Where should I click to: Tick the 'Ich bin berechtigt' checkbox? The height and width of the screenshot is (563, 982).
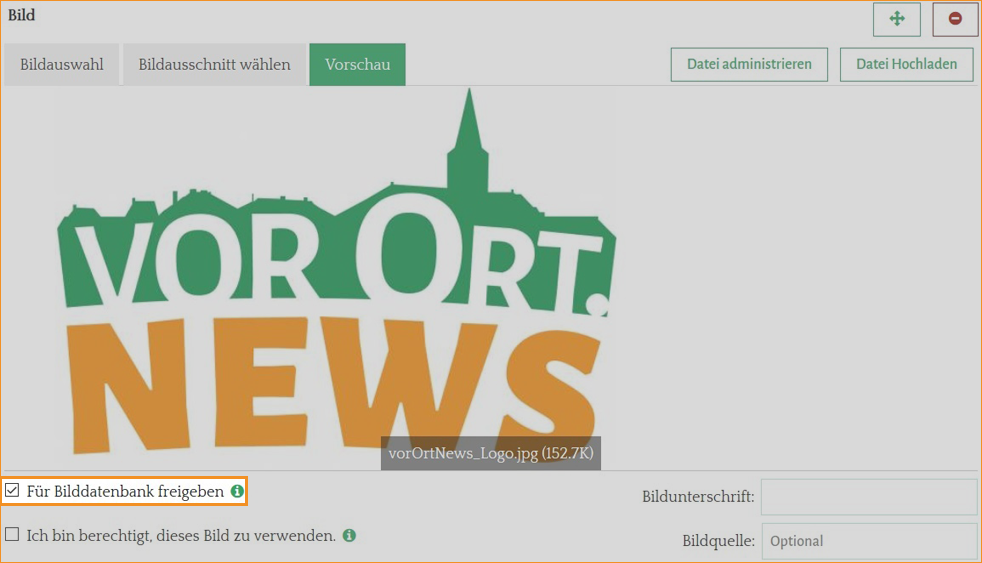[x=13, y=535]
